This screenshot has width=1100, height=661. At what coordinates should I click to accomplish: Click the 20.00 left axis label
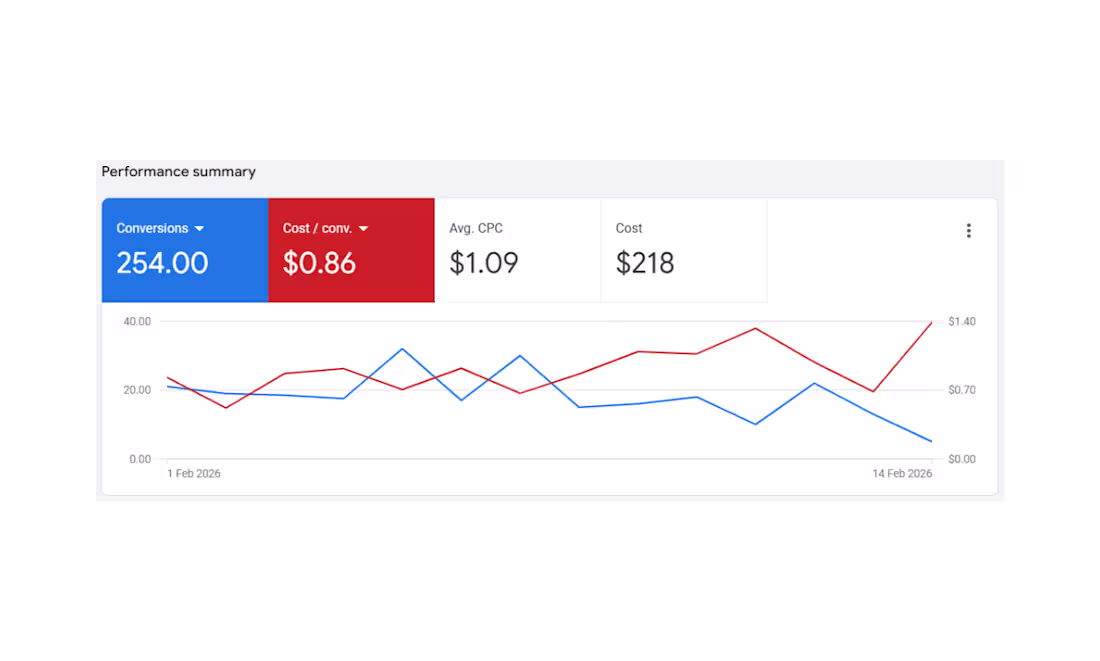tap(137, 390)
